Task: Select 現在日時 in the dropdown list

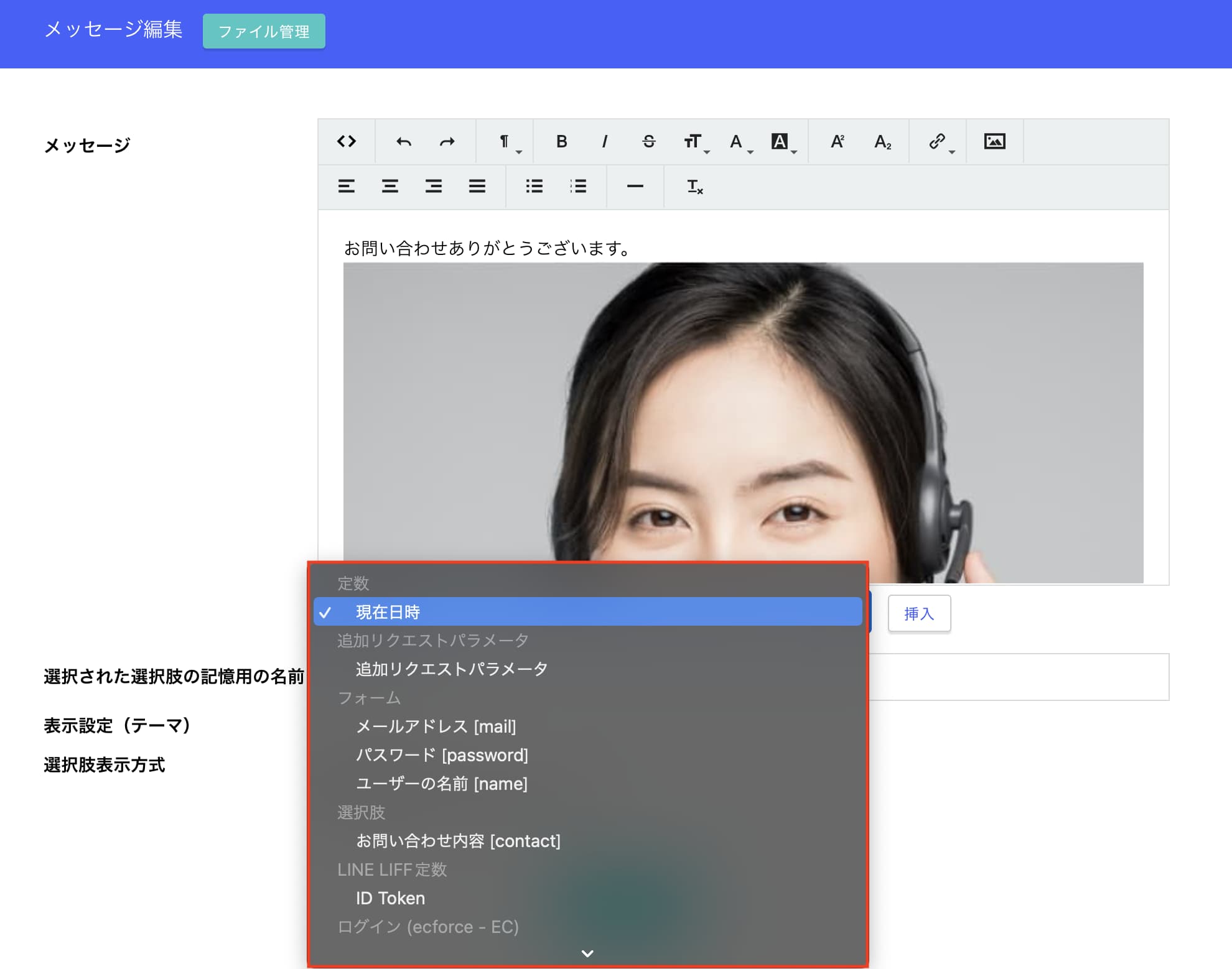Action: 587,612
